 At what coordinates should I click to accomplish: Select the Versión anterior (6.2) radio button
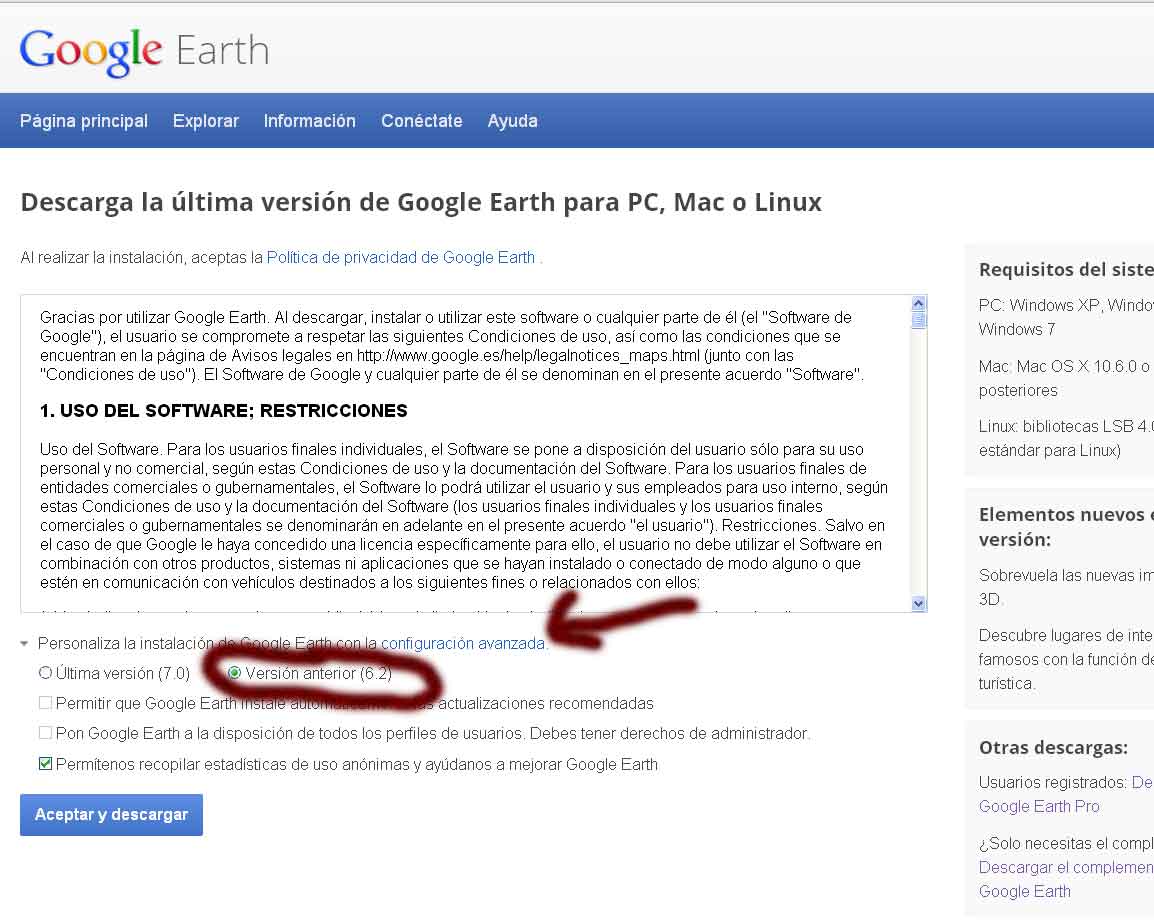point(235,673)
